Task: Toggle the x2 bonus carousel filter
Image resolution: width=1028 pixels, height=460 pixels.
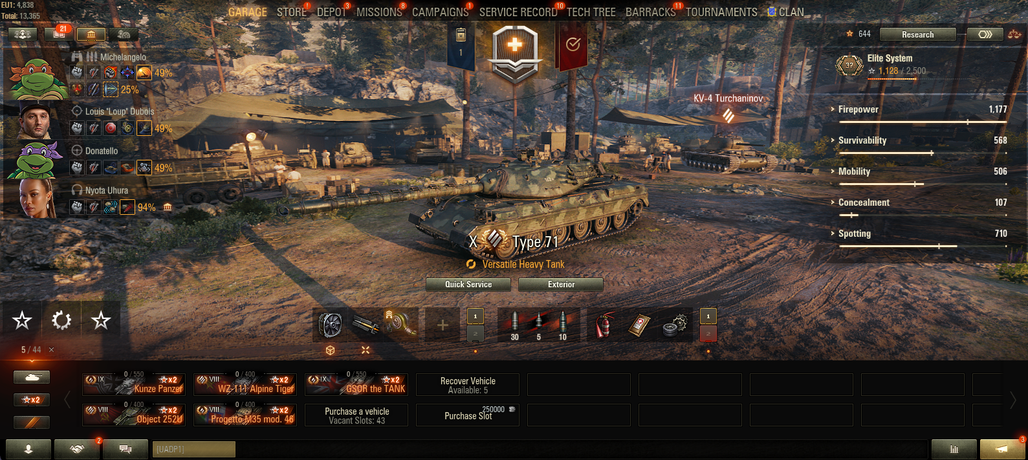Action: tap(31, 400)
